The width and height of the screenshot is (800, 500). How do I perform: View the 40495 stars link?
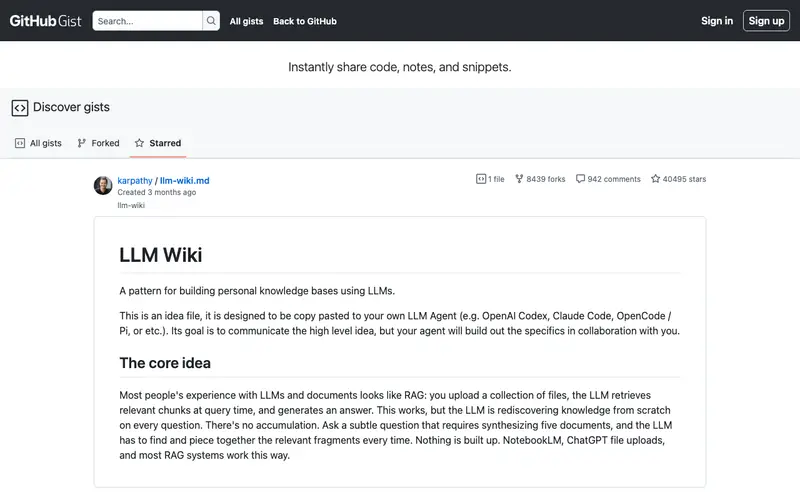679,179
